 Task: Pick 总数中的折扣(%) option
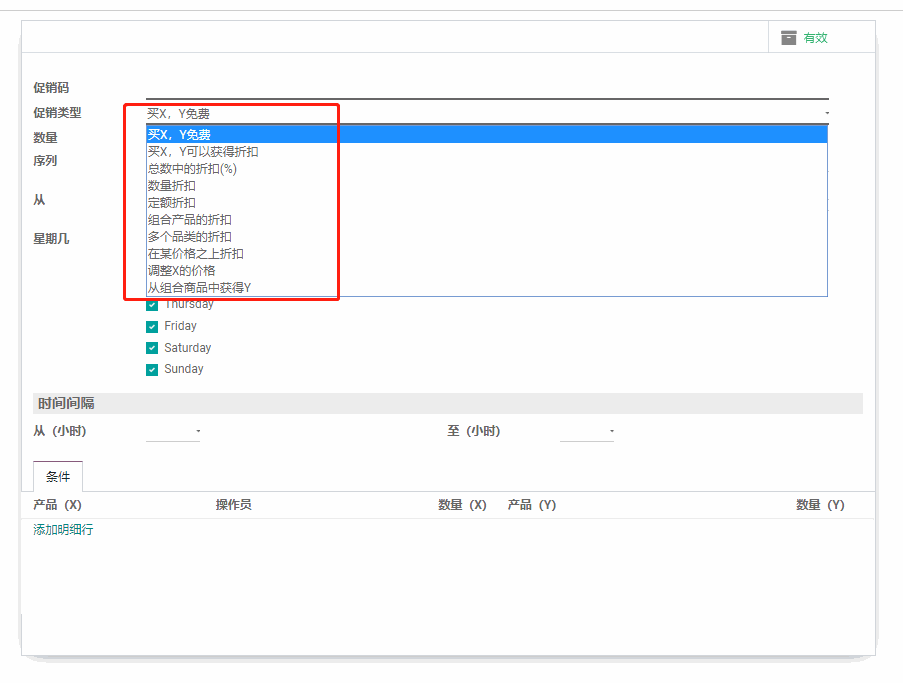[x=192, y=169]
